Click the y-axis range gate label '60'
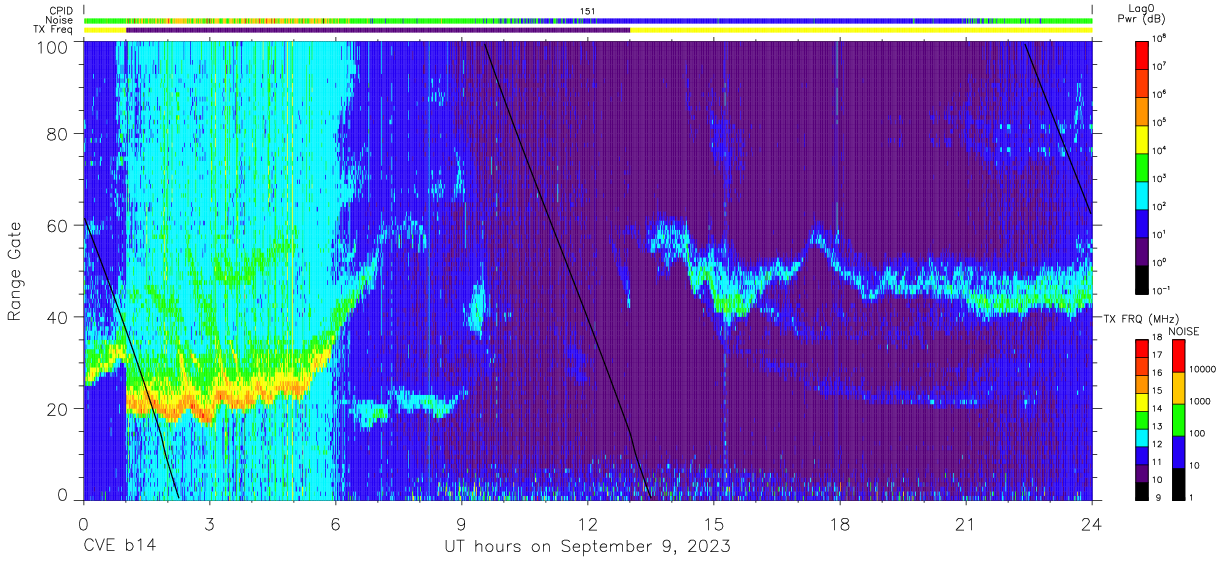Image resolution: width=1228 pixels, height=567 pixels. [58, 226]
